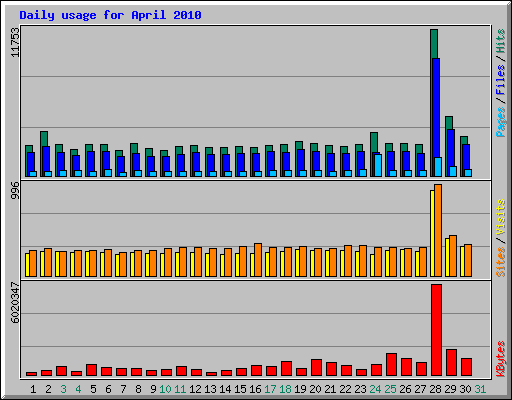512x400 pixels.
Task: Click day label 22 on the axis
Action: coord(345,389)
